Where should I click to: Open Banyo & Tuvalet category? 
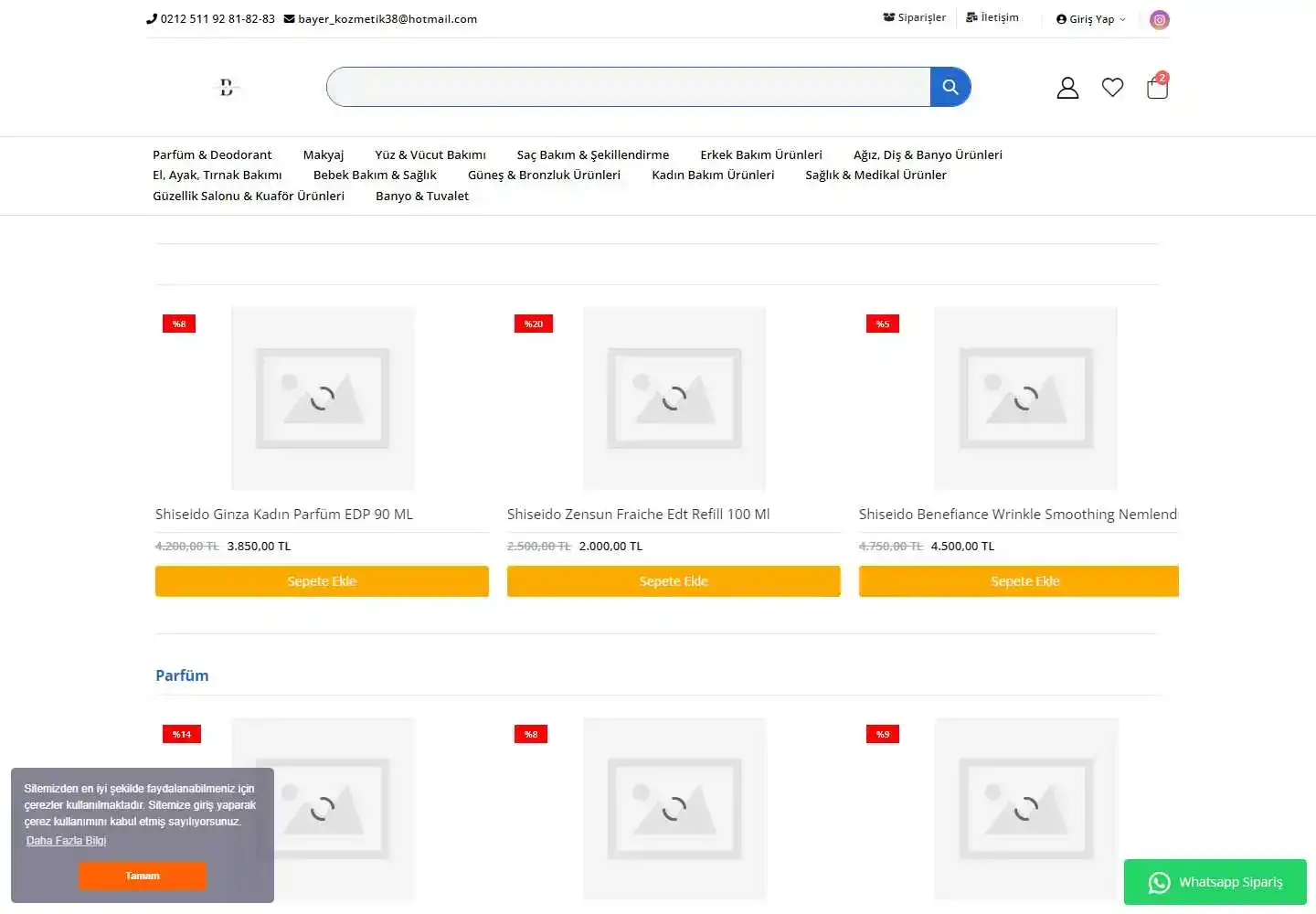[x=422, y=196]
